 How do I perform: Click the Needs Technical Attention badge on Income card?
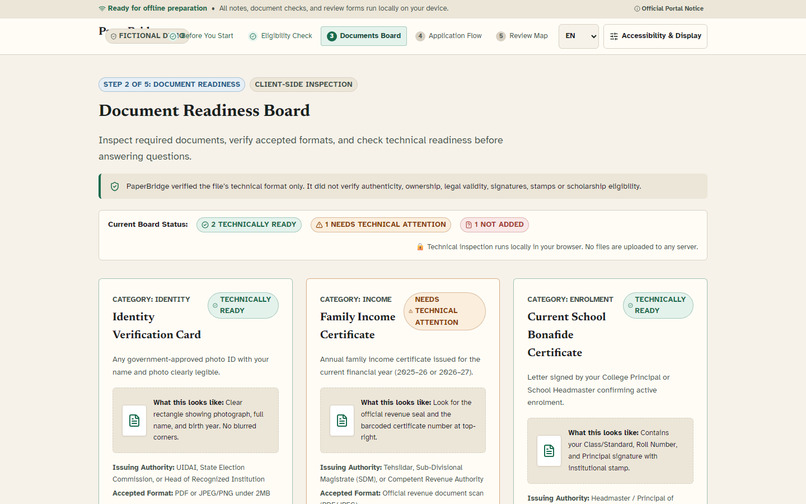point(445,311)
